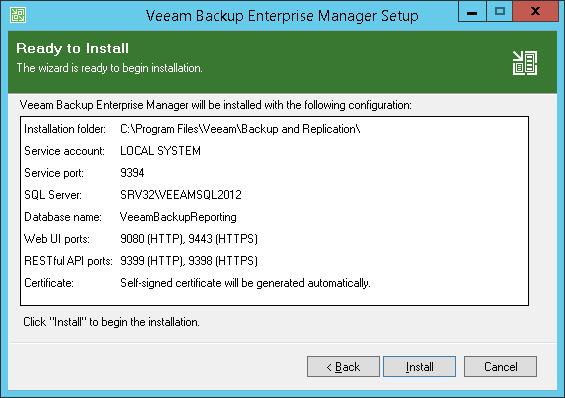565x398 pixels.
Task: Click the 'Web UI ports:' label
Action: (x=57, y=239)
